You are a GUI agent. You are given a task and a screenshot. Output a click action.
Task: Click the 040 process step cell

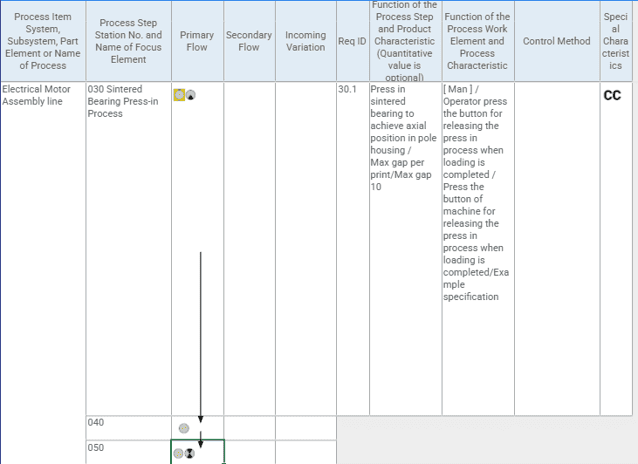point(129,428)
